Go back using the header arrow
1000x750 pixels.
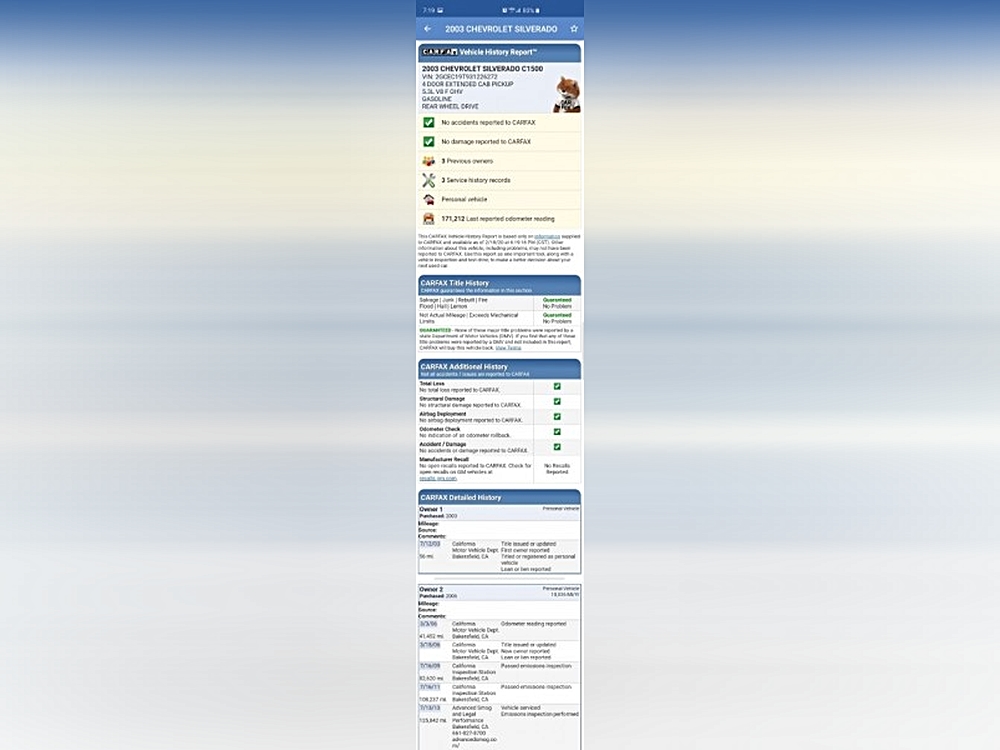[x=427, y=29]
